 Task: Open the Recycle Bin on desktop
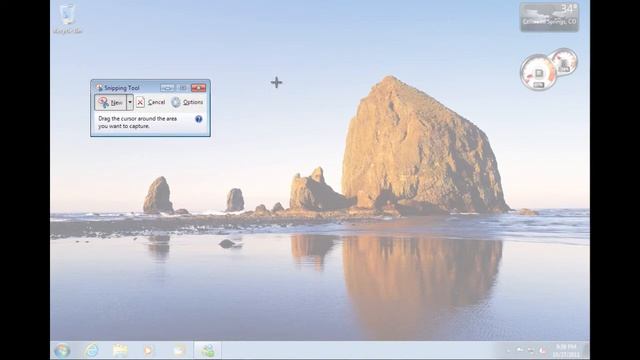click(67, 19)
